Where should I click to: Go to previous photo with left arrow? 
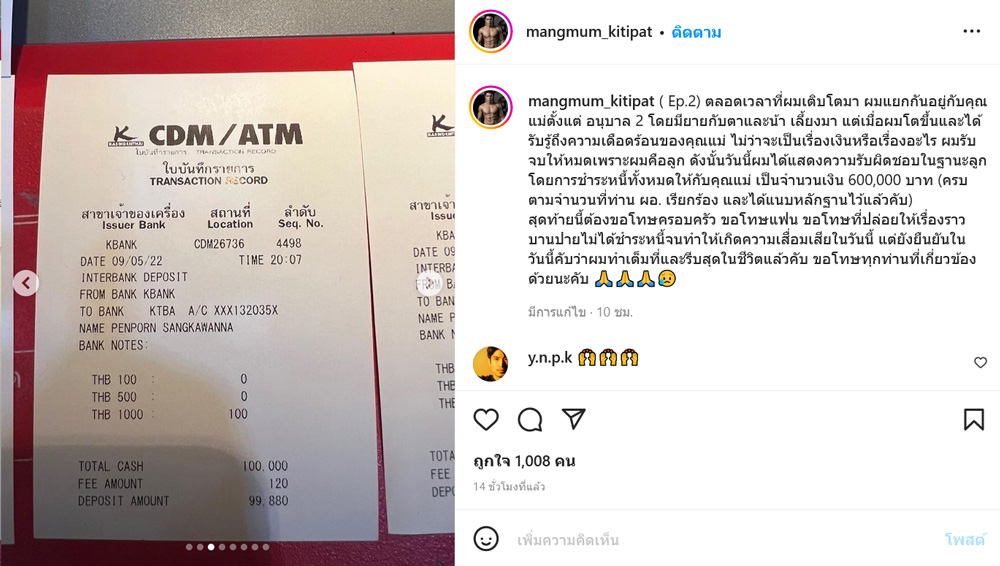click(x=26, y=283)
